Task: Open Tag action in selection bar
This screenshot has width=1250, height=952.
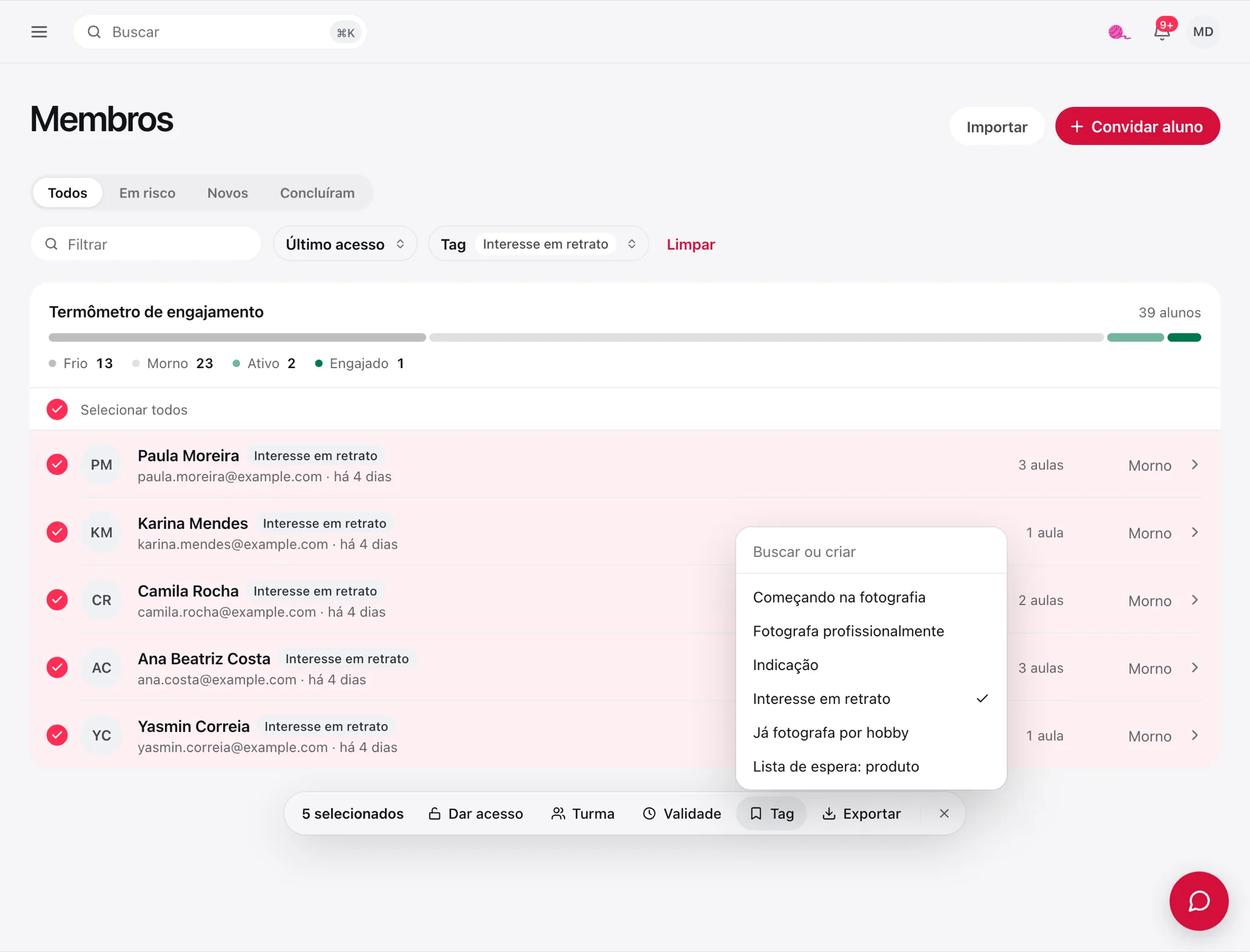Action: pos(772,813)
